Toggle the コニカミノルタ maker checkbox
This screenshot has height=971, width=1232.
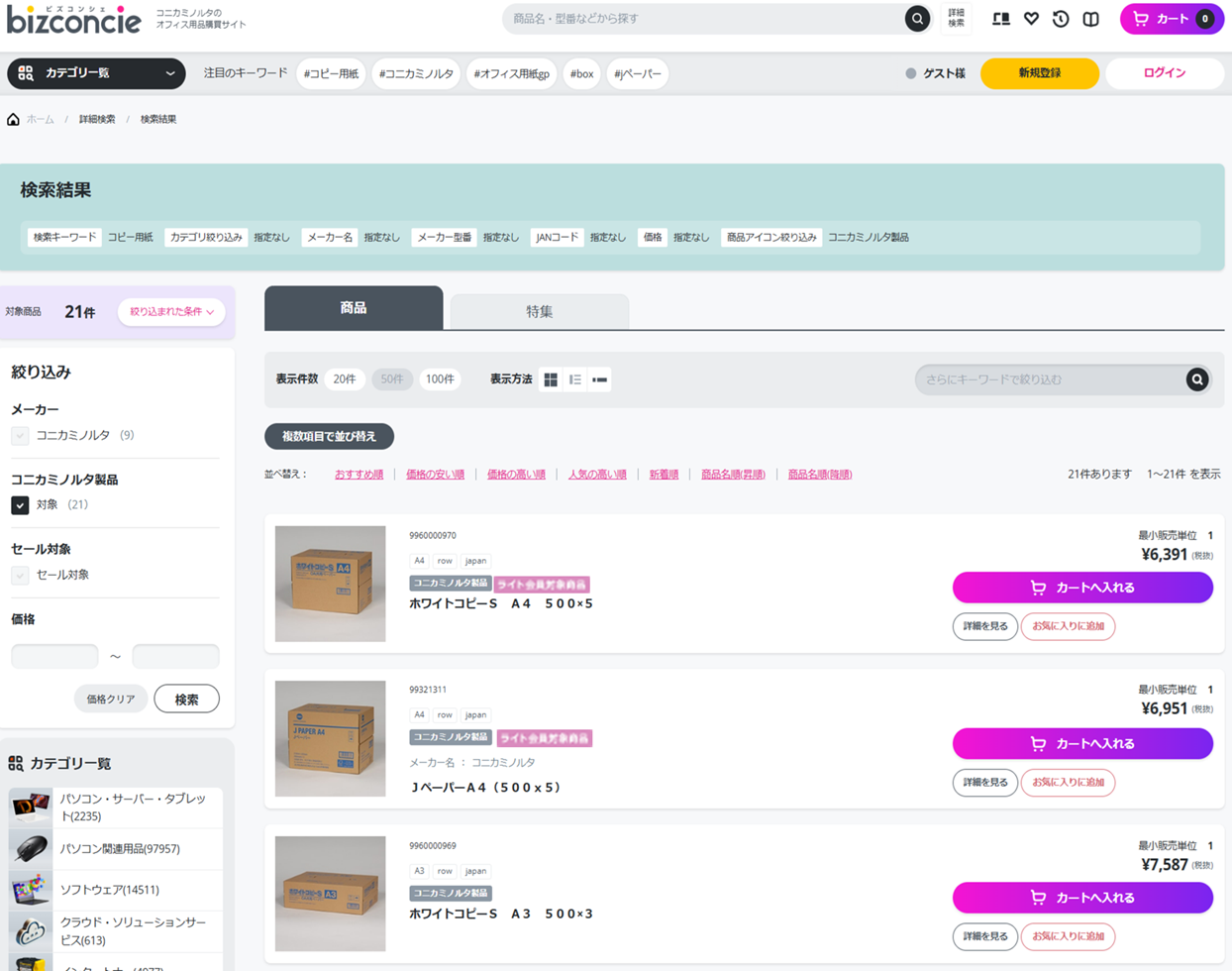(x=20, y=436)
